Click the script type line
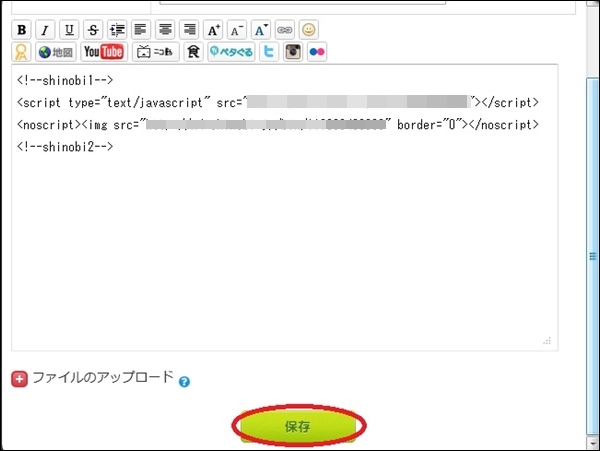Screen dimensions: 600x451 278,103
